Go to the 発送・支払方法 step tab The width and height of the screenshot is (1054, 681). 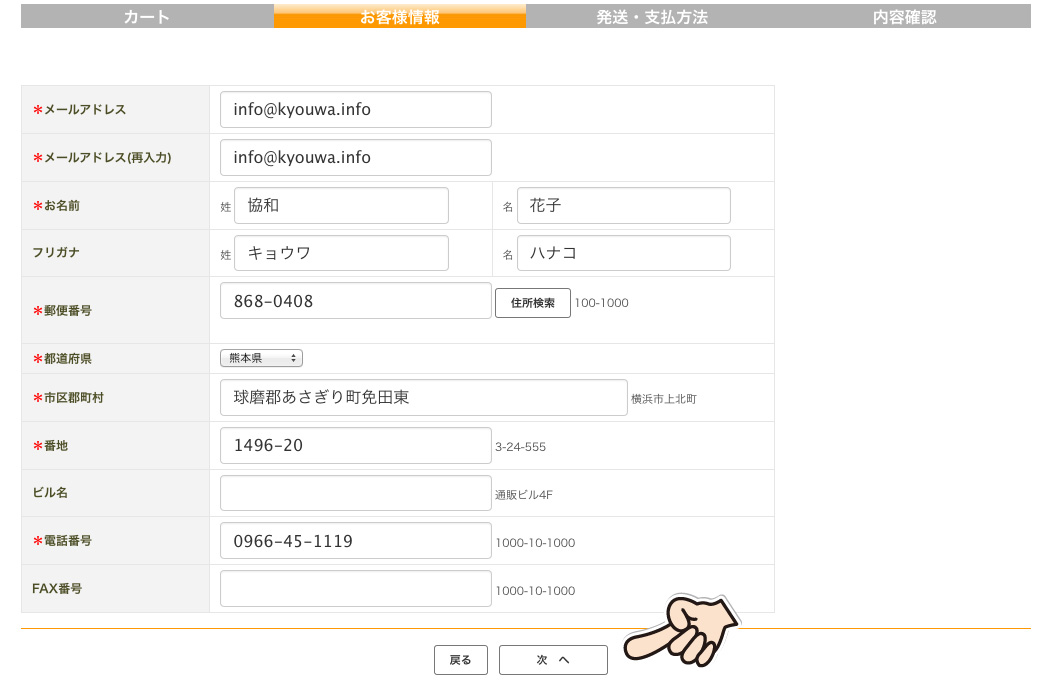point(652,17)
